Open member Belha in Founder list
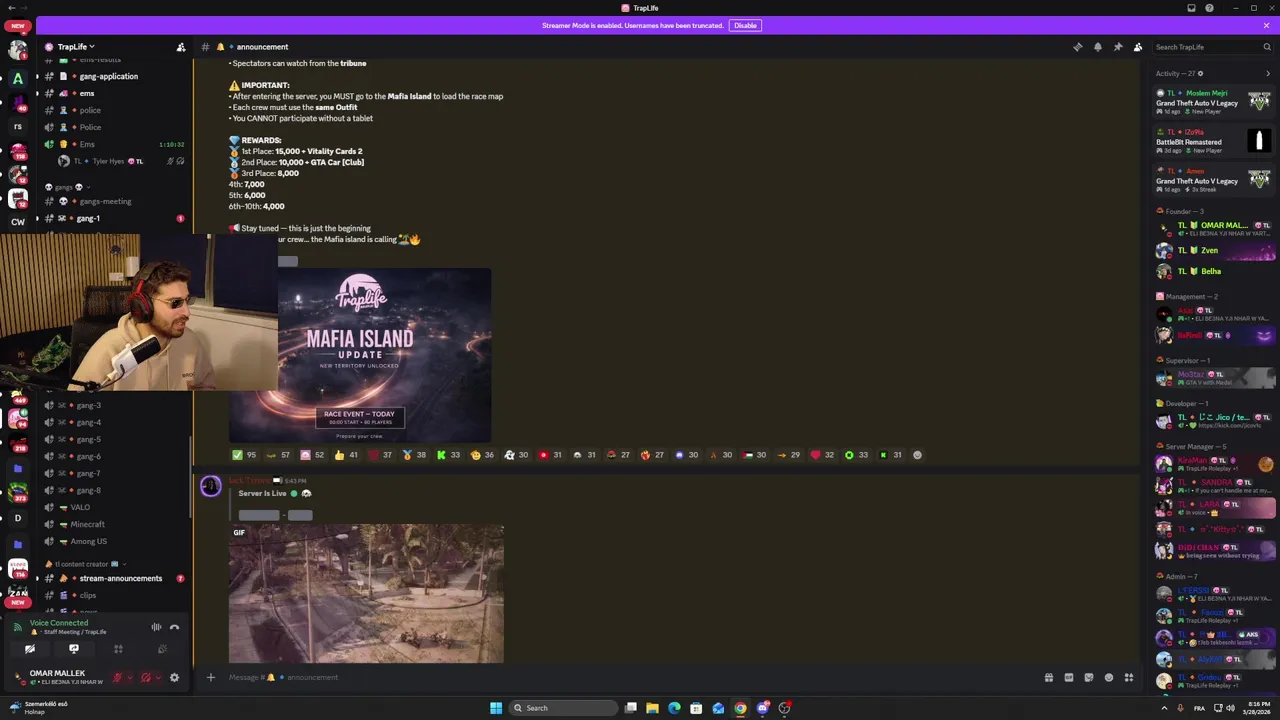This screenshot has height=720, width=1280. [x=1213, y=271]
